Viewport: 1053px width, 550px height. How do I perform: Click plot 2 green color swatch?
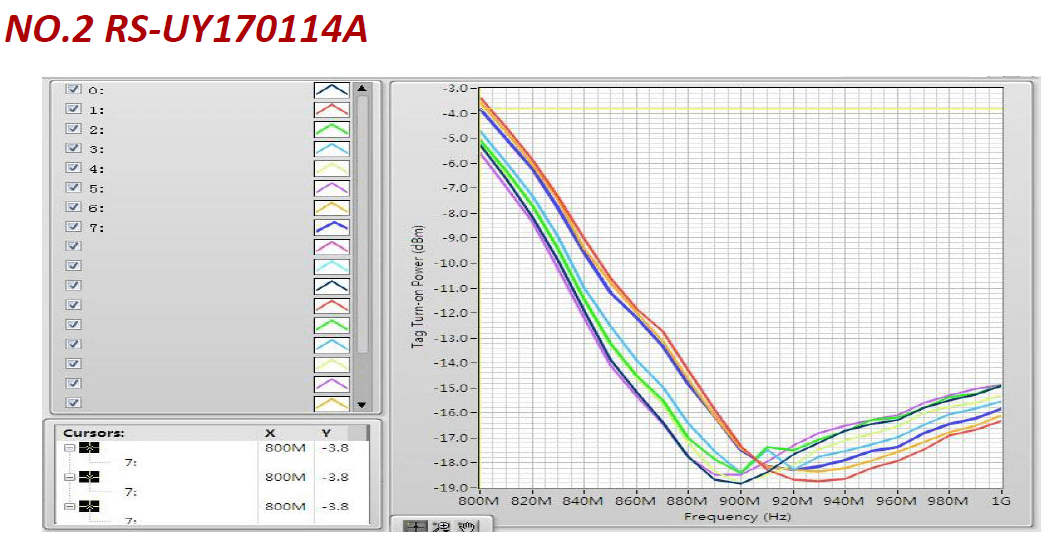pos(331,129)
